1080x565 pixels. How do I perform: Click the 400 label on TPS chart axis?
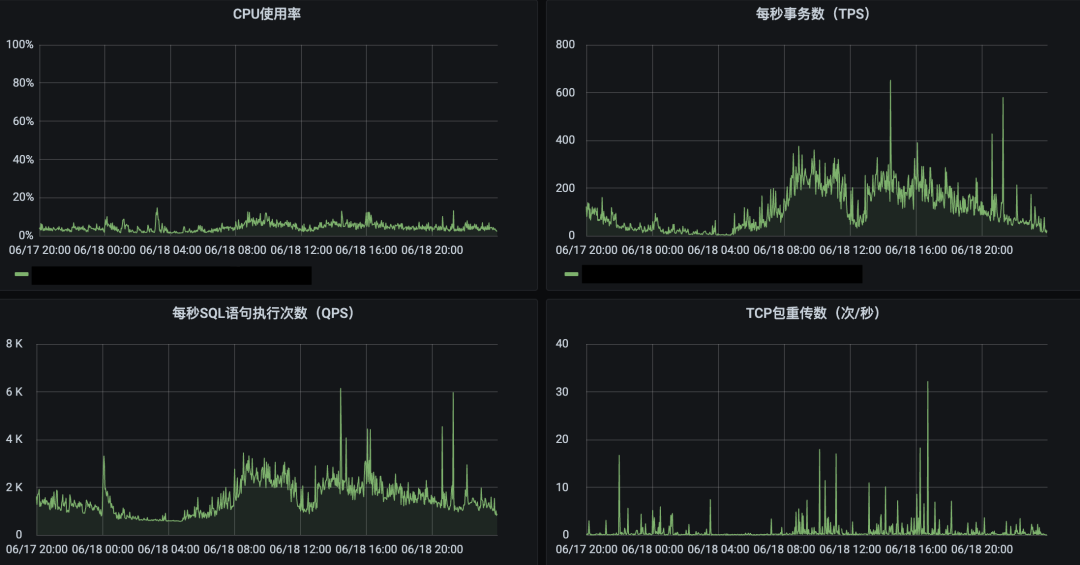[x=565, y=140]
